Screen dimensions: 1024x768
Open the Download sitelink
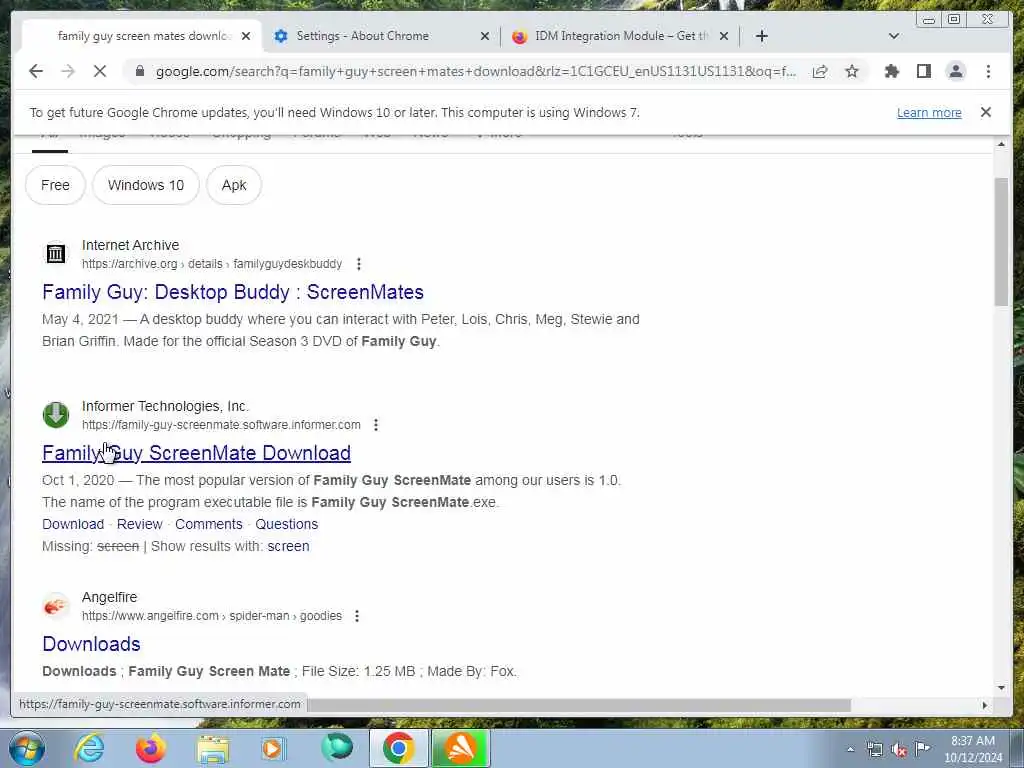click(x=73, y=524)
